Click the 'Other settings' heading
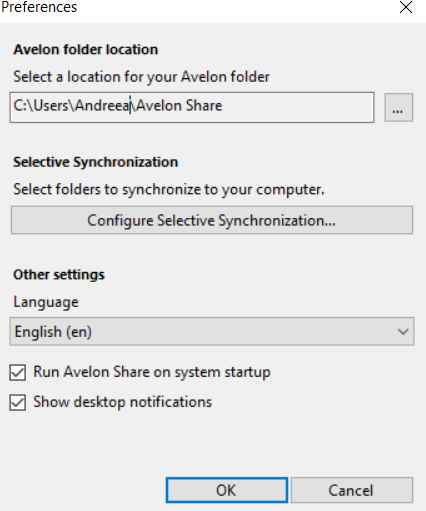The height and width of the screenshot is (511, 426). 59,275
